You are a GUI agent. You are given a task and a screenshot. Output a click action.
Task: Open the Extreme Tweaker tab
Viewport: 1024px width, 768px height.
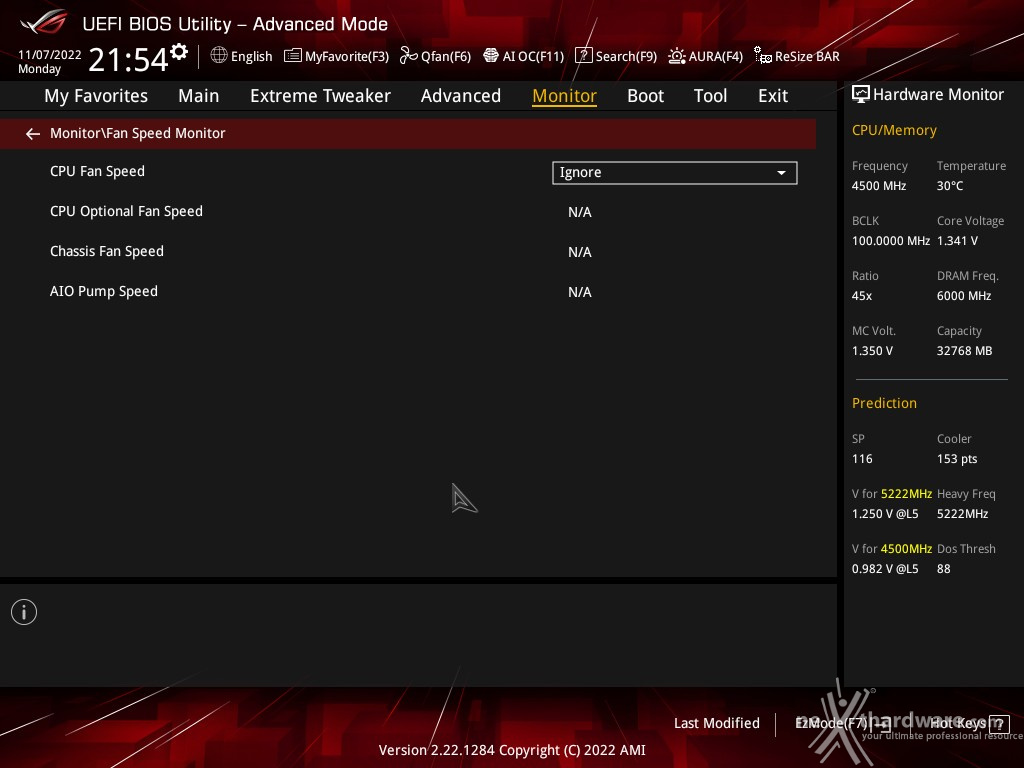[320, 96]
